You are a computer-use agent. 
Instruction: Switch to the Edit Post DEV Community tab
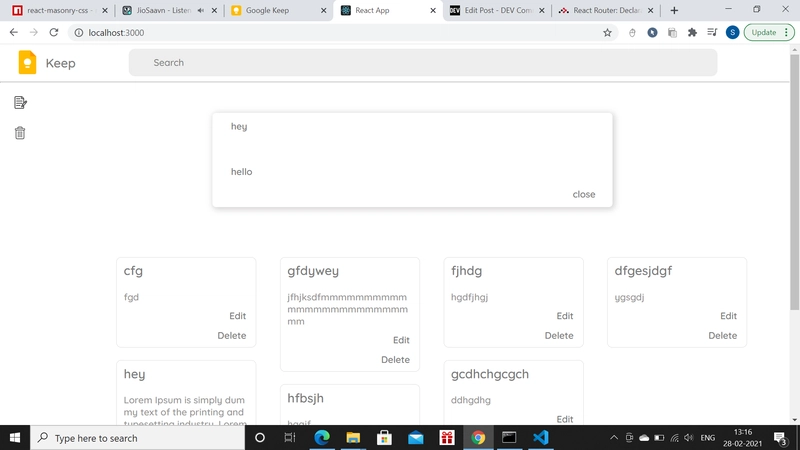(497, 10)
